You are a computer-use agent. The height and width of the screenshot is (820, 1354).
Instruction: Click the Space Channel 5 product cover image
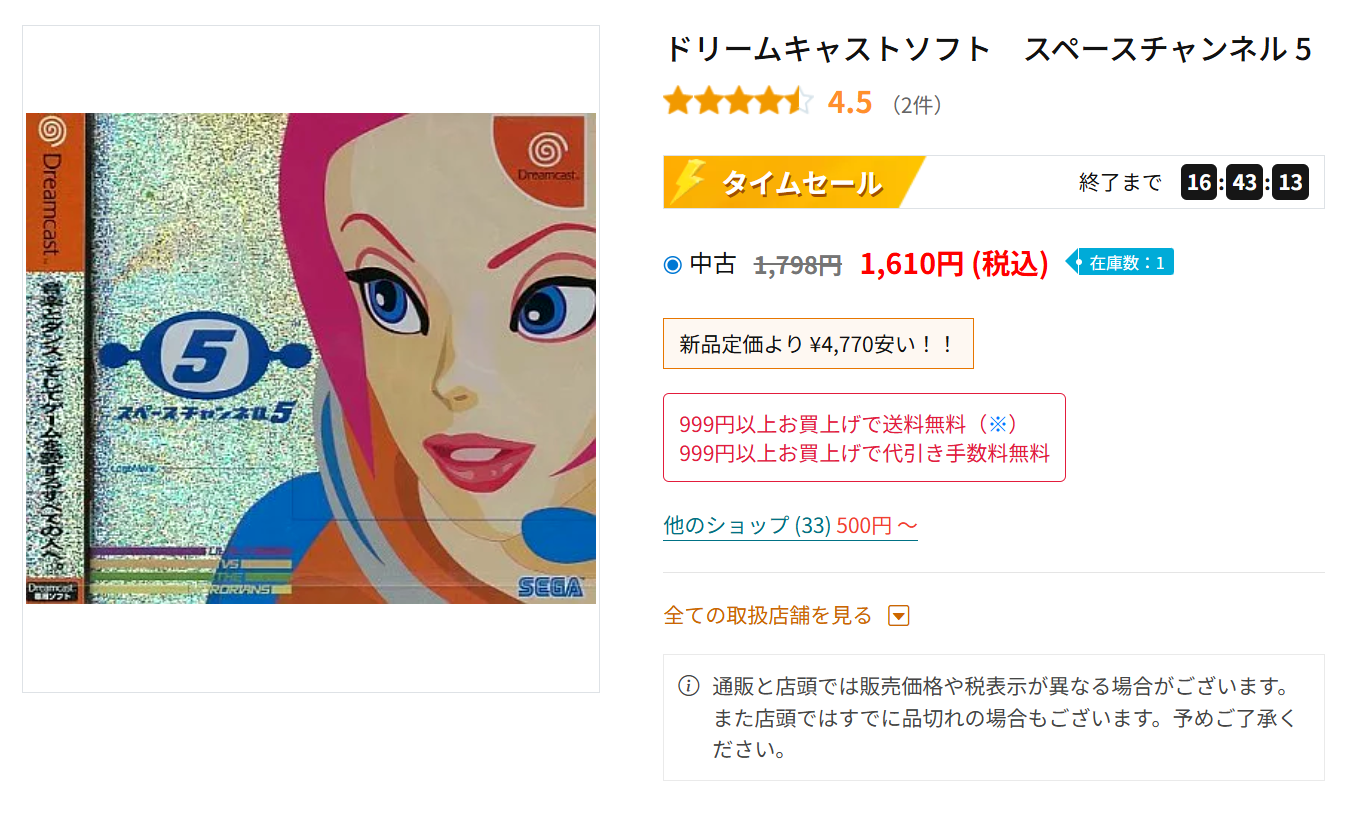coord(311,358)
